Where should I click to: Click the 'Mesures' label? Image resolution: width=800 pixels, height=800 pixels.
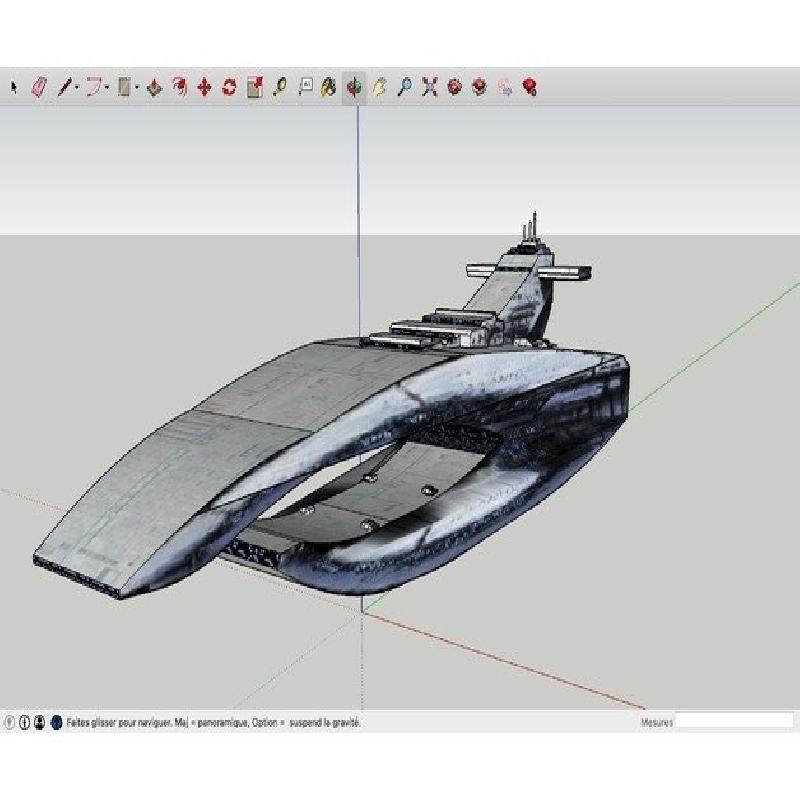tap(657, 722)
